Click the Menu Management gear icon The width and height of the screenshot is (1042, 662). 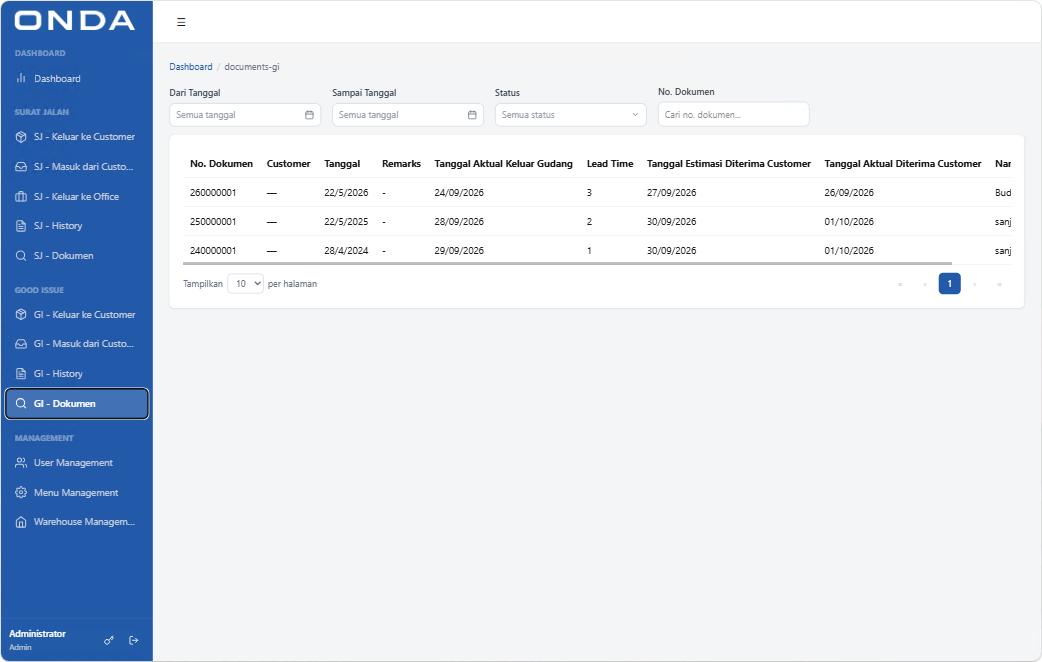coord(21,492)
